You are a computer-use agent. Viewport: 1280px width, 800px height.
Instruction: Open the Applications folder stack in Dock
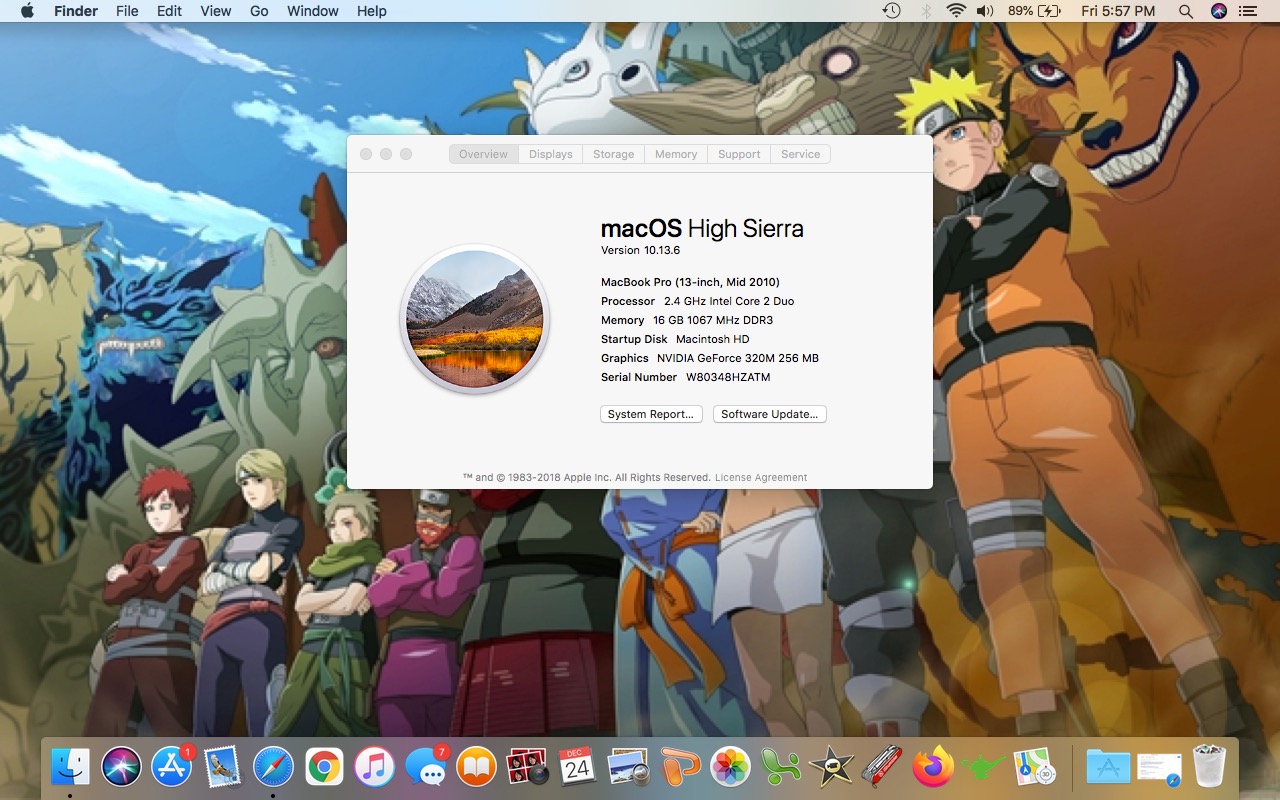coord(1108,767)
